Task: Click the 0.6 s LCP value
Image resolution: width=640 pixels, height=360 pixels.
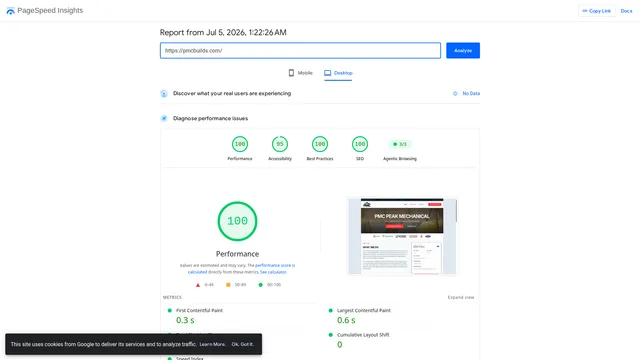Action: (346, 320)
